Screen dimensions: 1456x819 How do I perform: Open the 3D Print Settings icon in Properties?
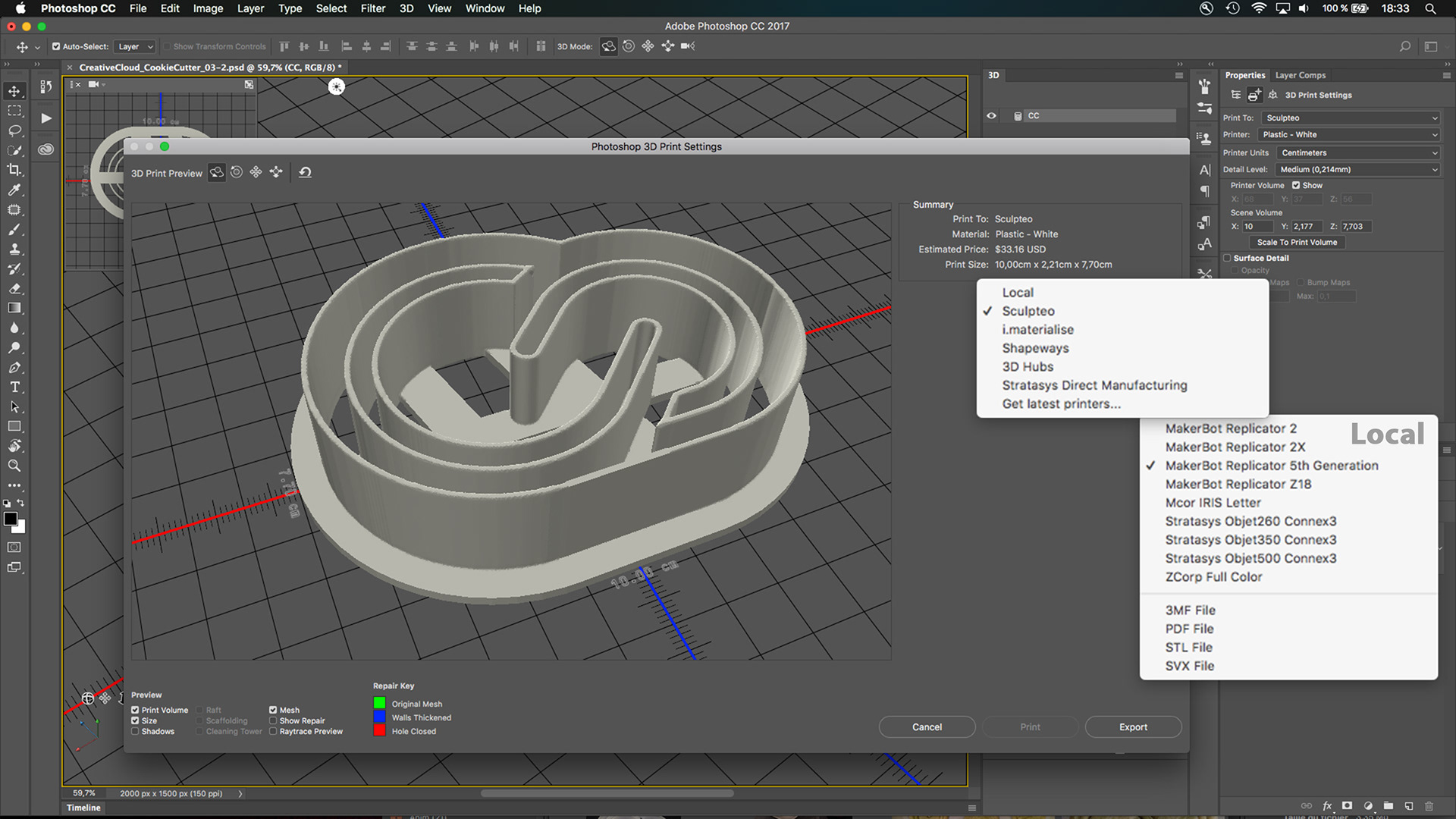[x=1255, y=95]
